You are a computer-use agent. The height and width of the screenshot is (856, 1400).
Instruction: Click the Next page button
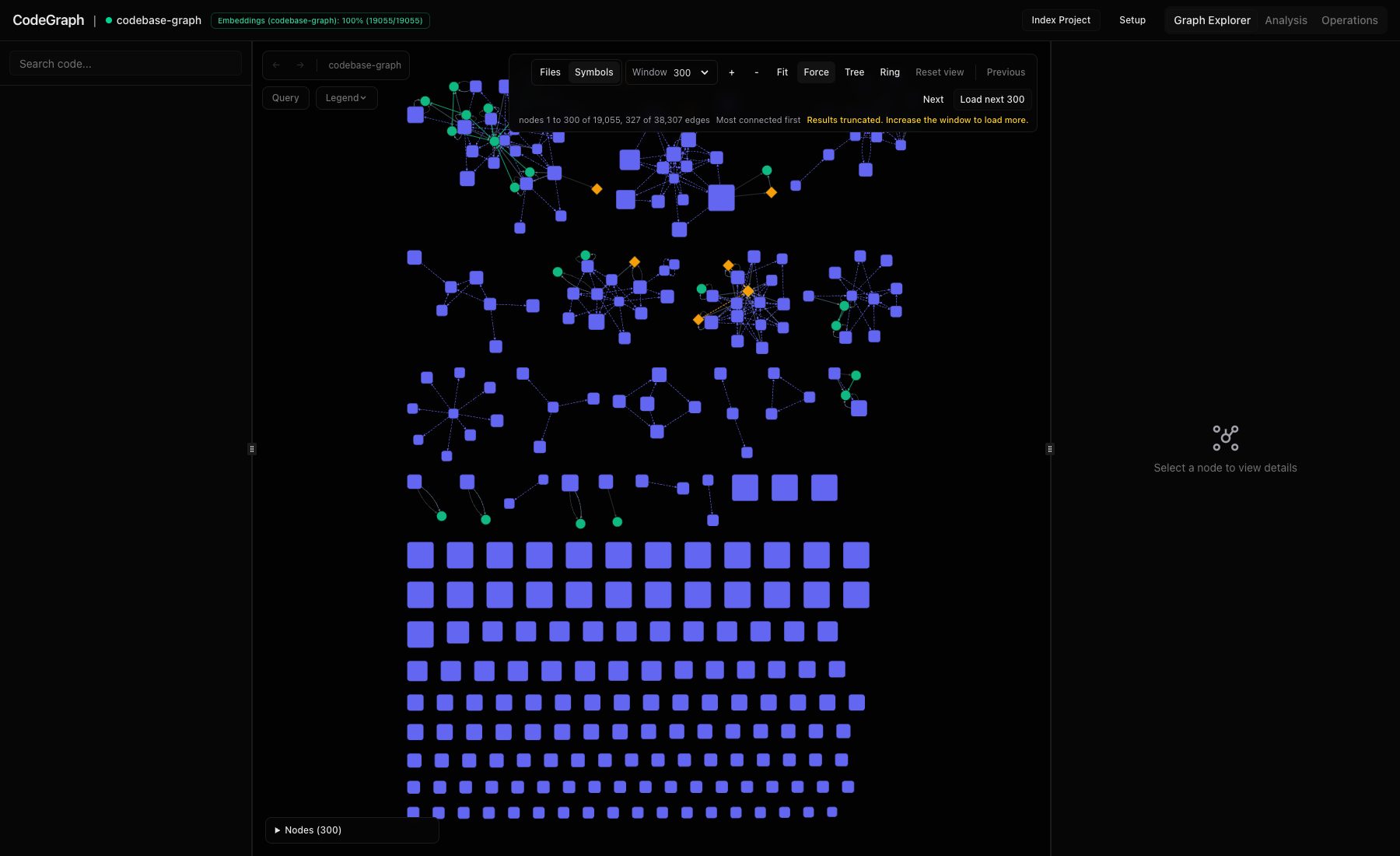pos(933,100)
